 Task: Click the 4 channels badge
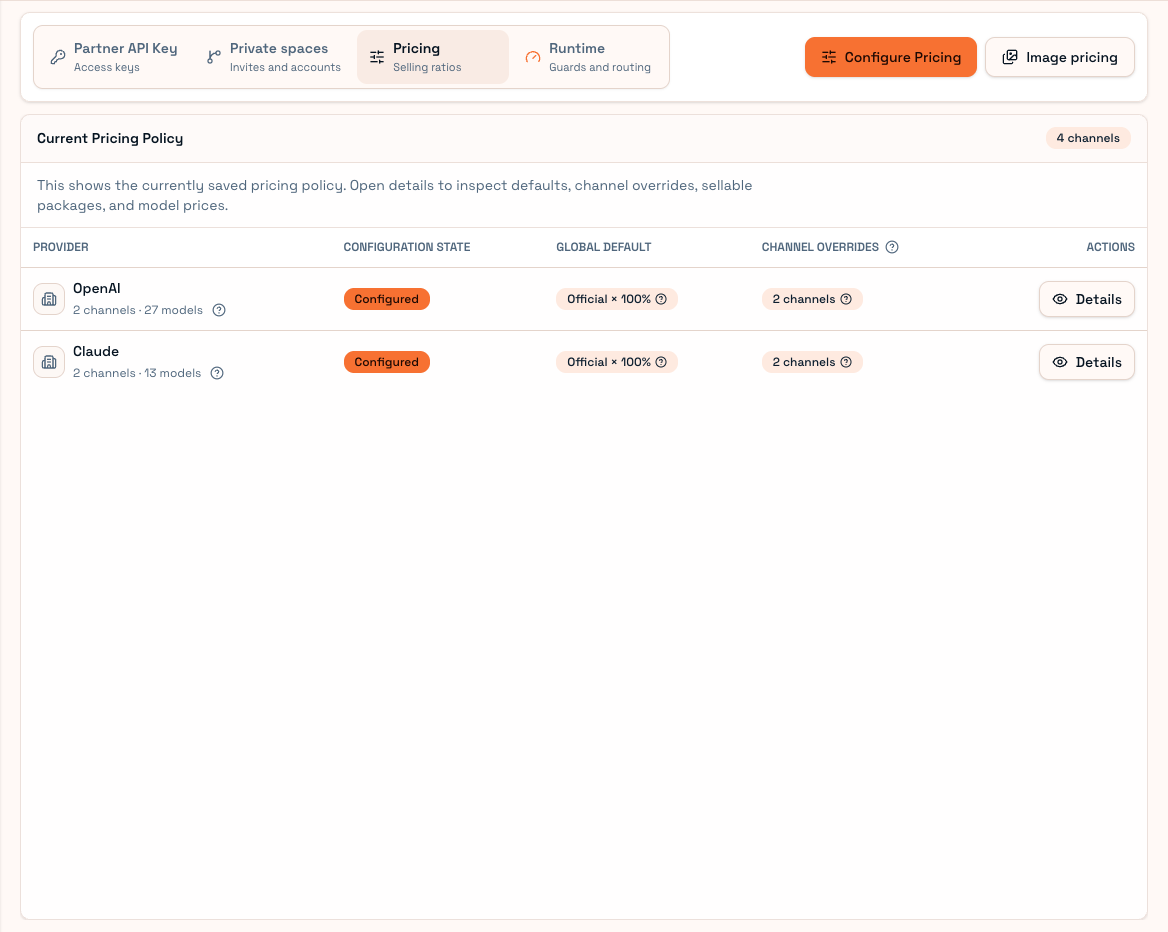1088,139
